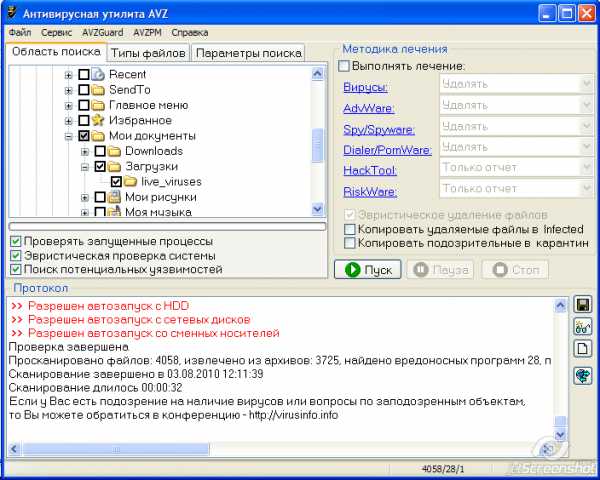Open the AVZPM menu
This screenshot has height=480, width=600.
click(147, 33)
